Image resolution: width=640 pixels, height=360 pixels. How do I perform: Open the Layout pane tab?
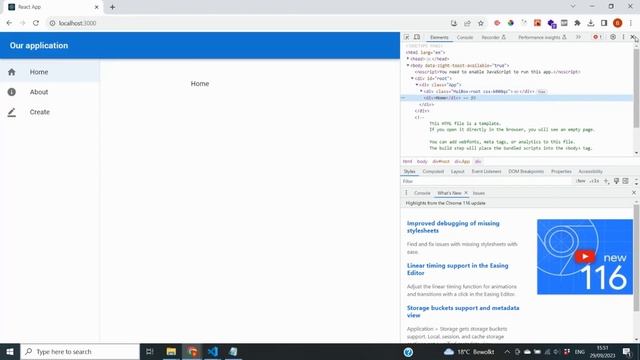coord(458,171)
